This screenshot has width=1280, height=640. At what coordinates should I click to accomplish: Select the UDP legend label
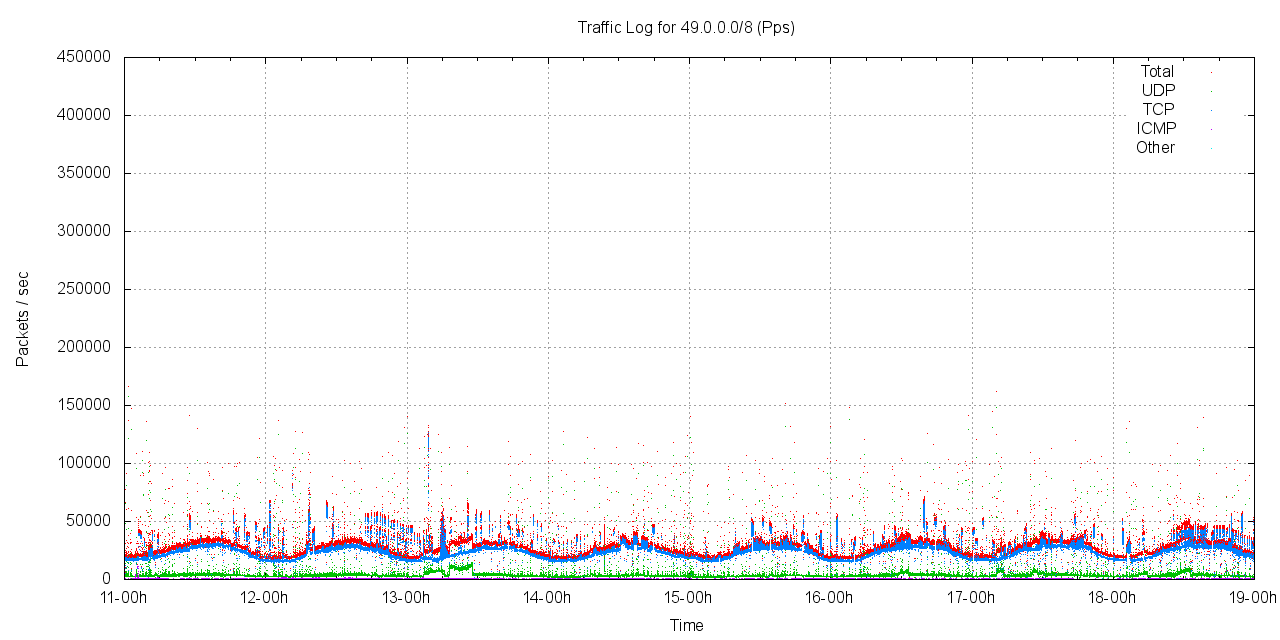[x=1158, y=91]
